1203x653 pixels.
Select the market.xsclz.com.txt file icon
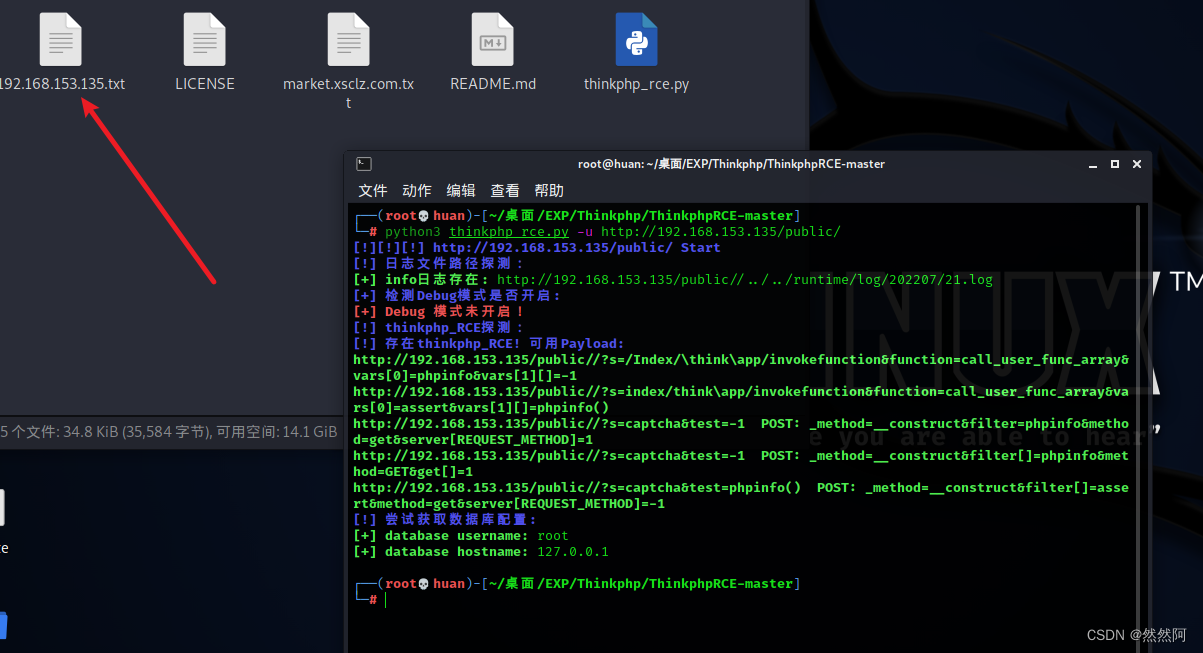coord(348,40)
